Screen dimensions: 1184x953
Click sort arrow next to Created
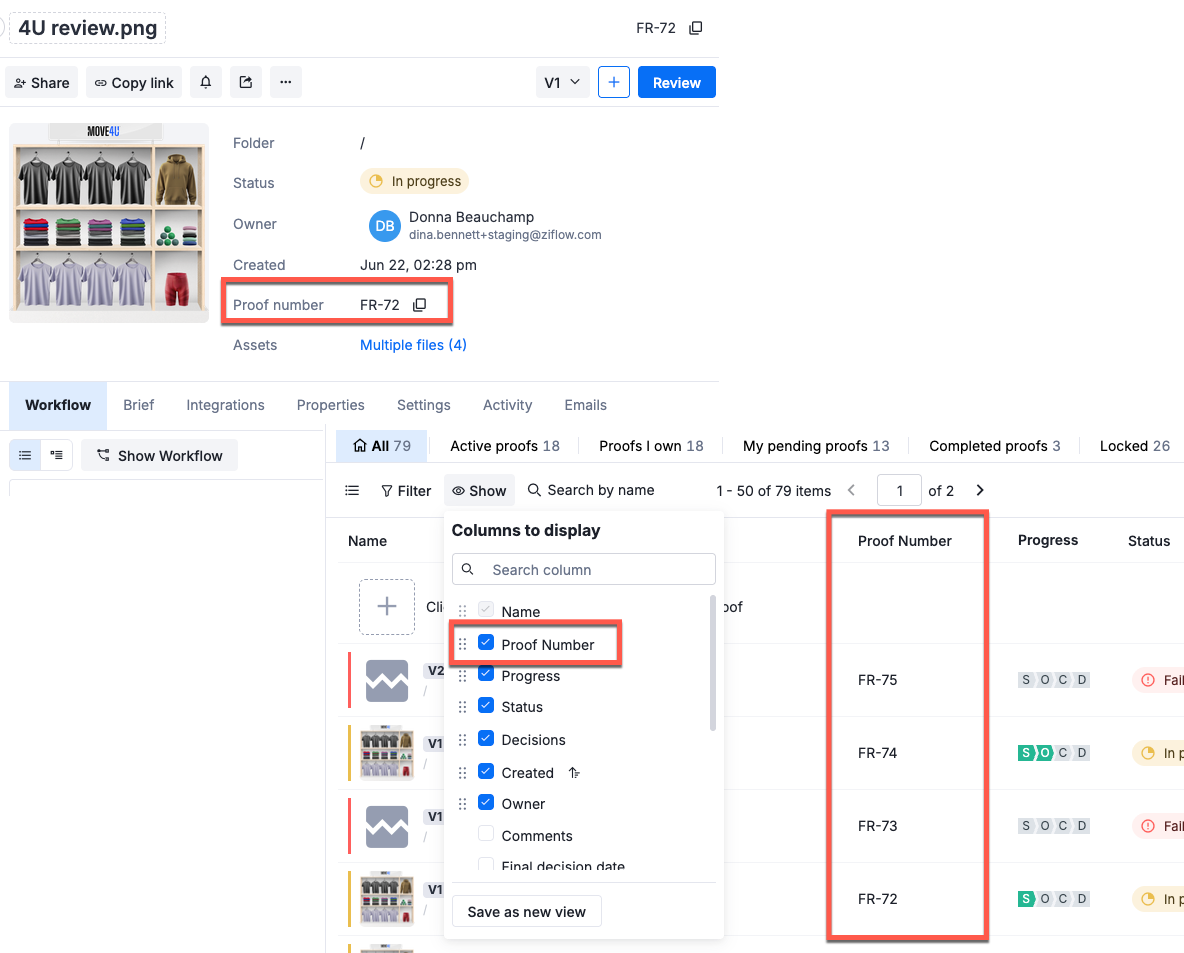574,773
